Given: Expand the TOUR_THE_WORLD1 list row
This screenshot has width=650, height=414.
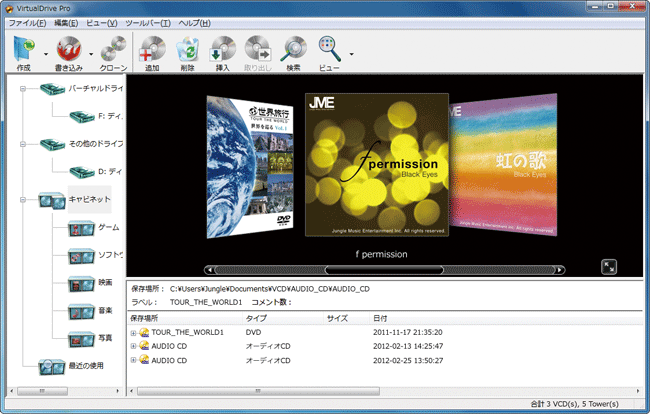Looking at the screenshot, I should 133,333.
